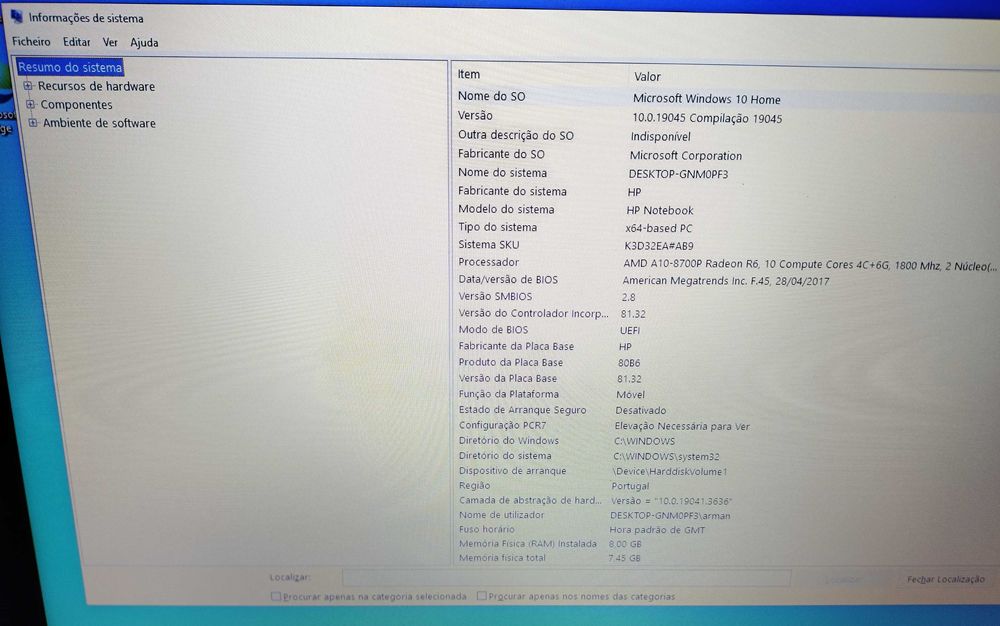Expand the Ambiente de software node
The width and height of the screenshot is (1000, 626).
pos(33,122)
